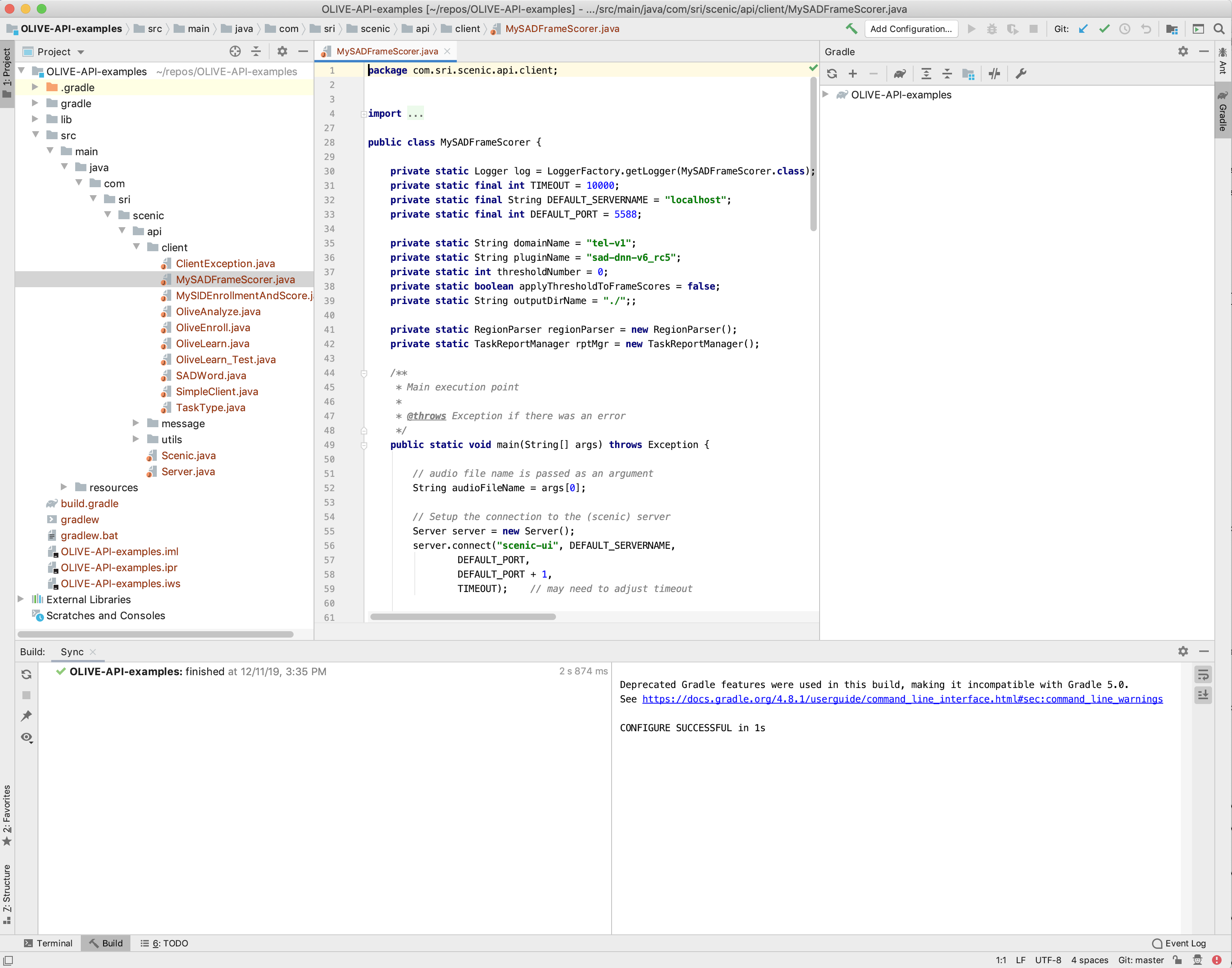Update project from Git (blue arrow icon)
The image size is (1232, 968).
1083,28
